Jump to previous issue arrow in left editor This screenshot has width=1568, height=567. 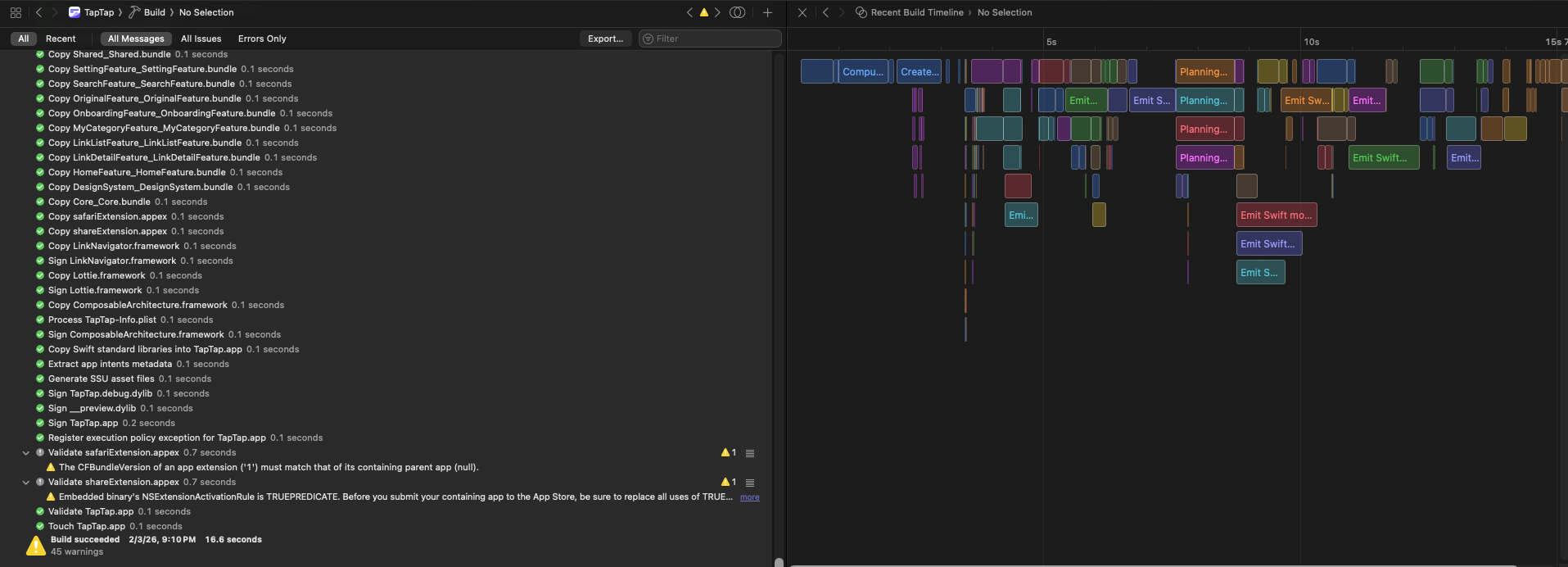click(x=689, y=12)
